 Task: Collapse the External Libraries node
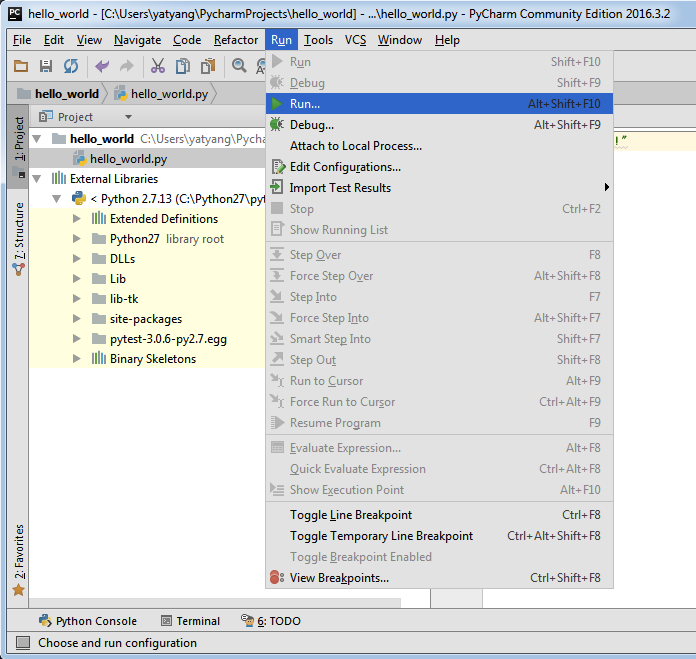(x=37, y=179)
